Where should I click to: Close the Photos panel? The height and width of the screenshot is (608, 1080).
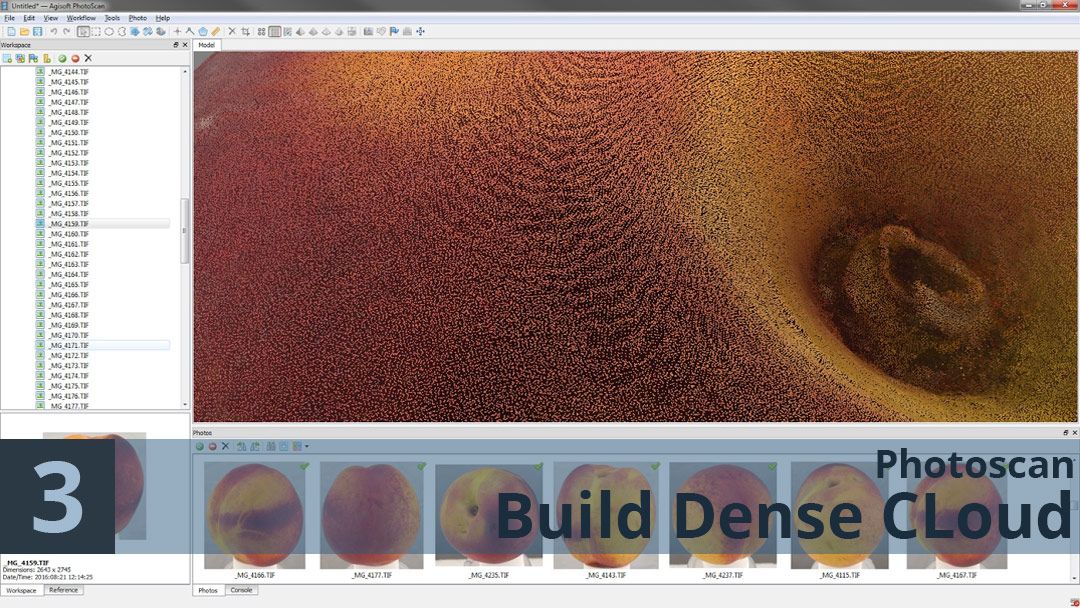pyautogui.click(x=1074, y=432)
